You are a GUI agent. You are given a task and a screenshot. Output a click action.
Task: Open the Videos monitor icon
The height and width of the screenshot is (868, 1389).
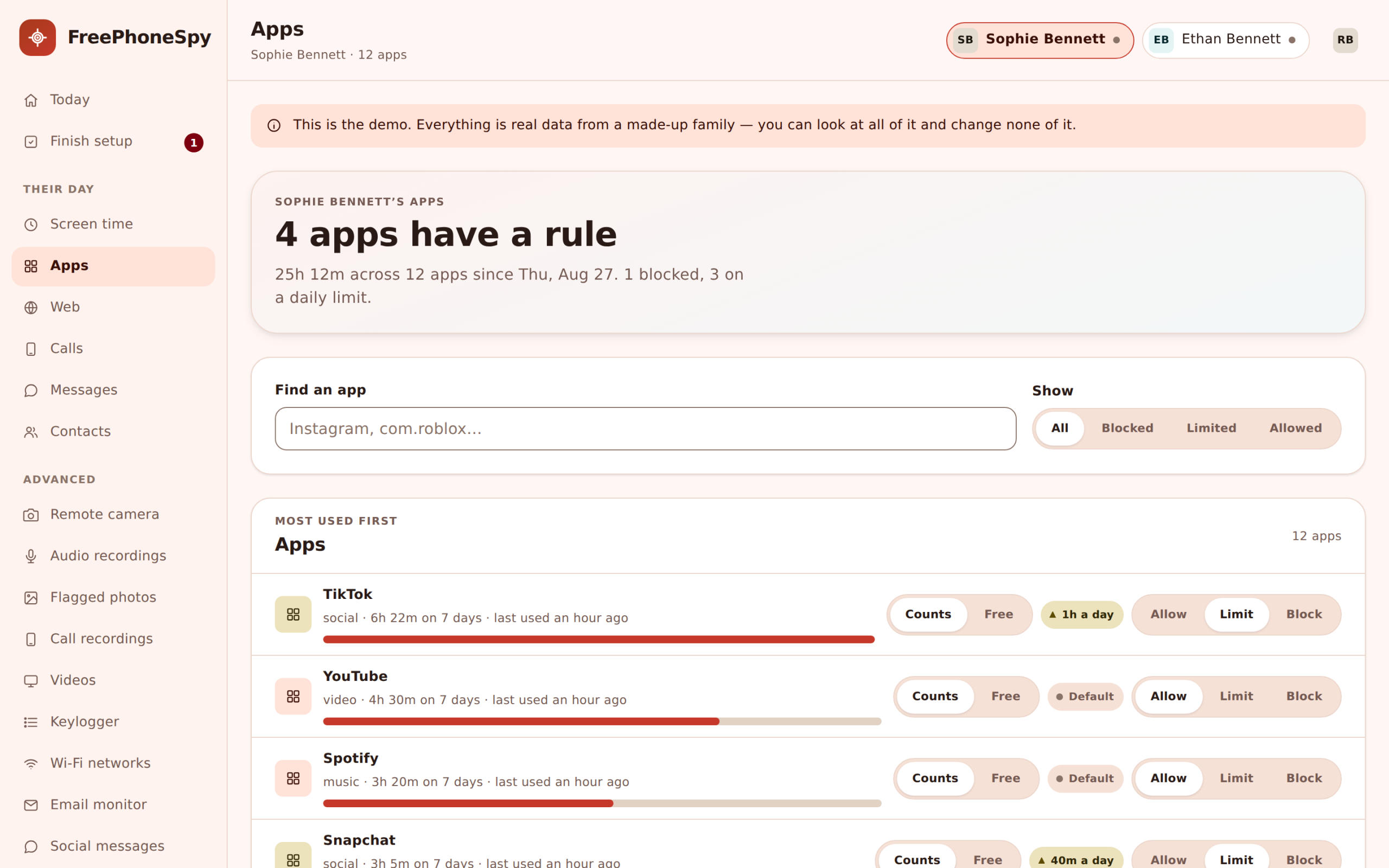click(31, 681)
